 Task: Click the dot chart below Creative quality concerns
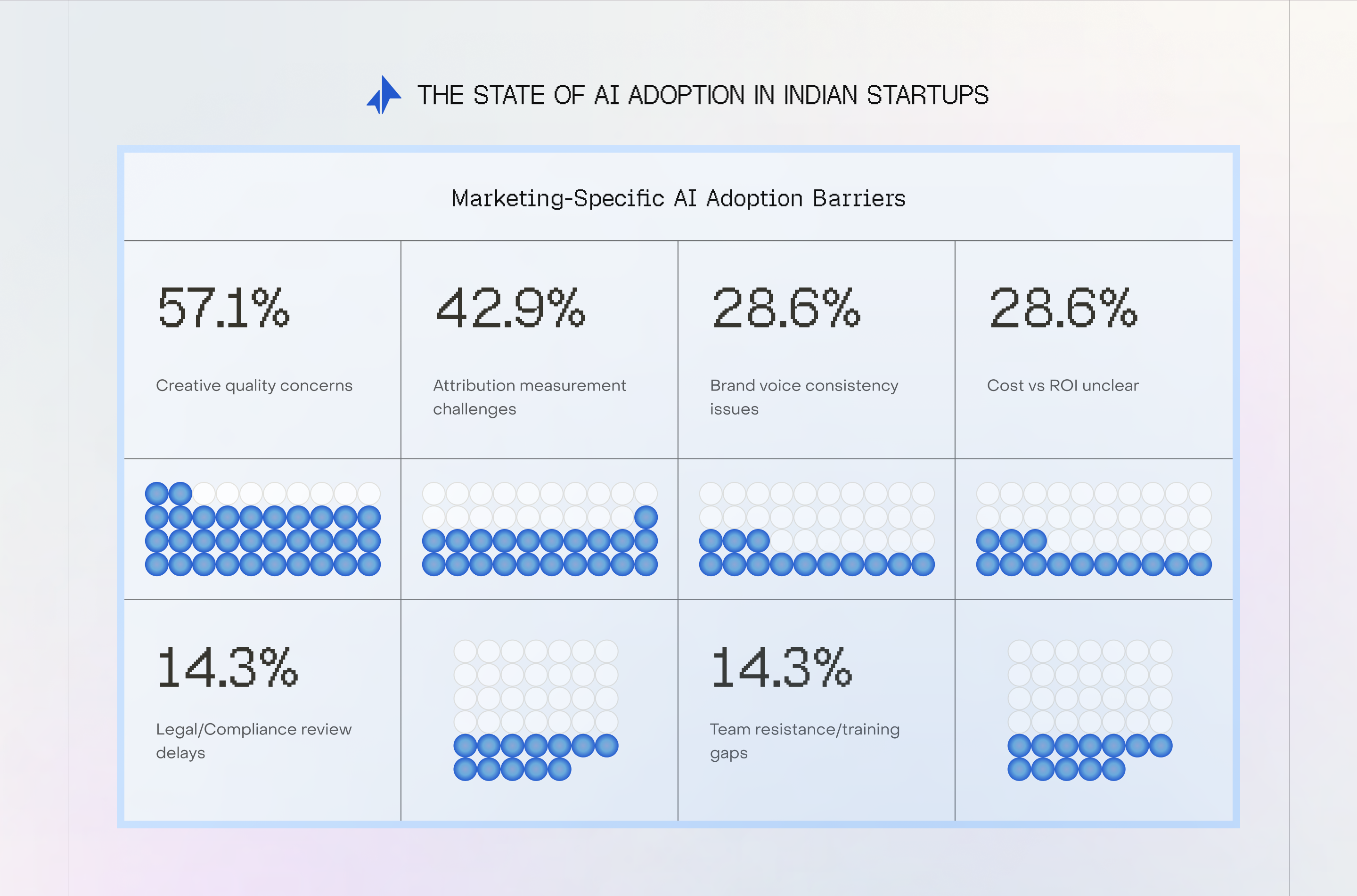[263, 529]
